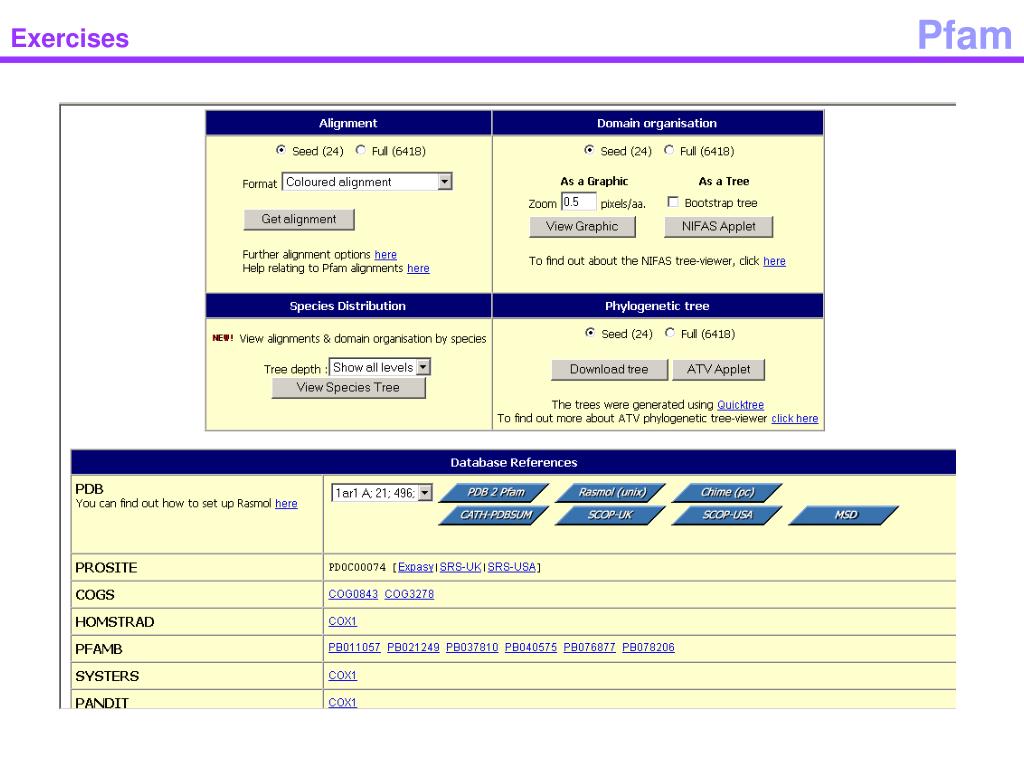Open the PROSITE SRS-USA link
Viewport: 1024px width, 768px height.
pos(511,567)
